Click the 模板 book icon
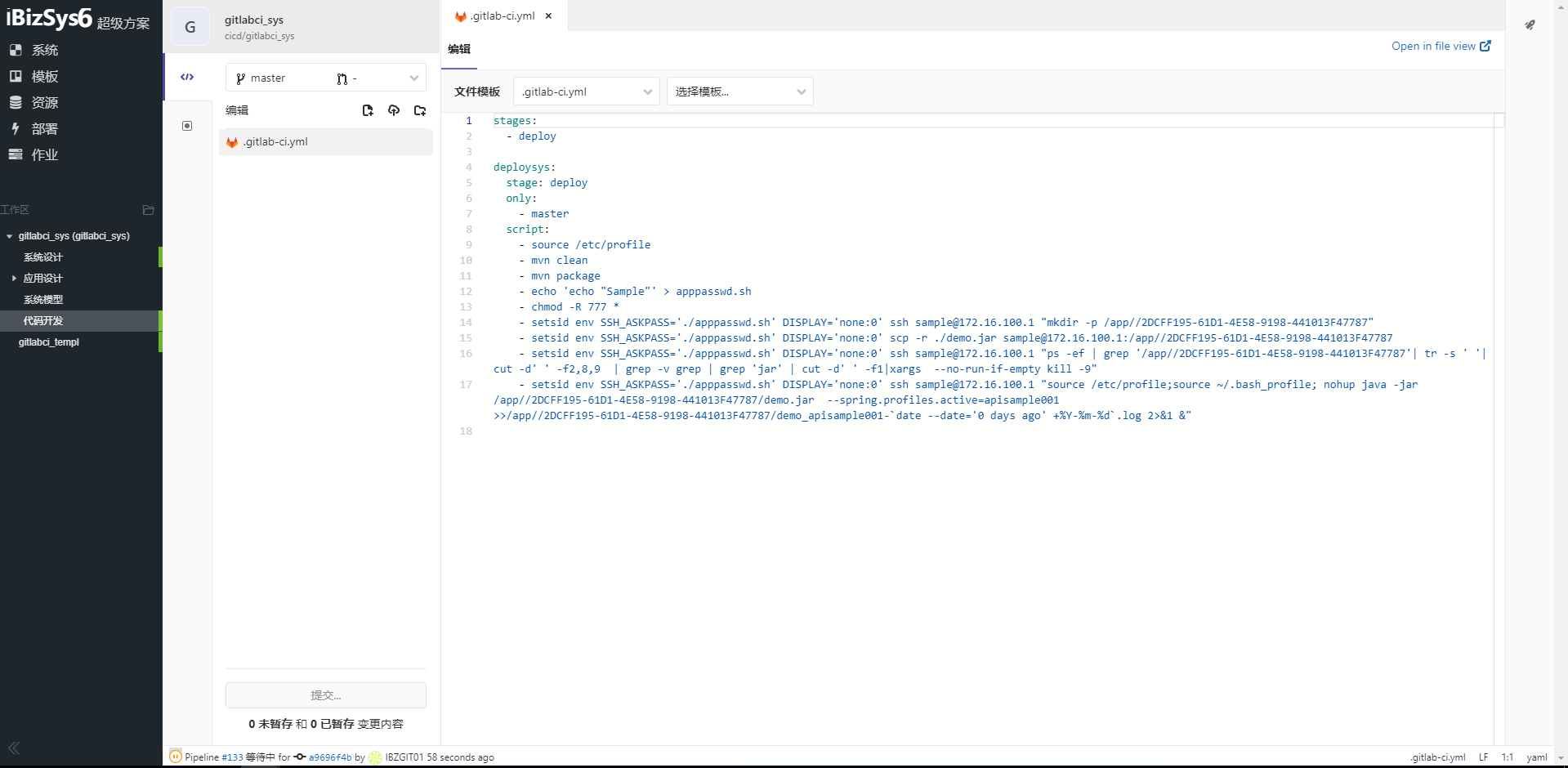 point(16,76)
